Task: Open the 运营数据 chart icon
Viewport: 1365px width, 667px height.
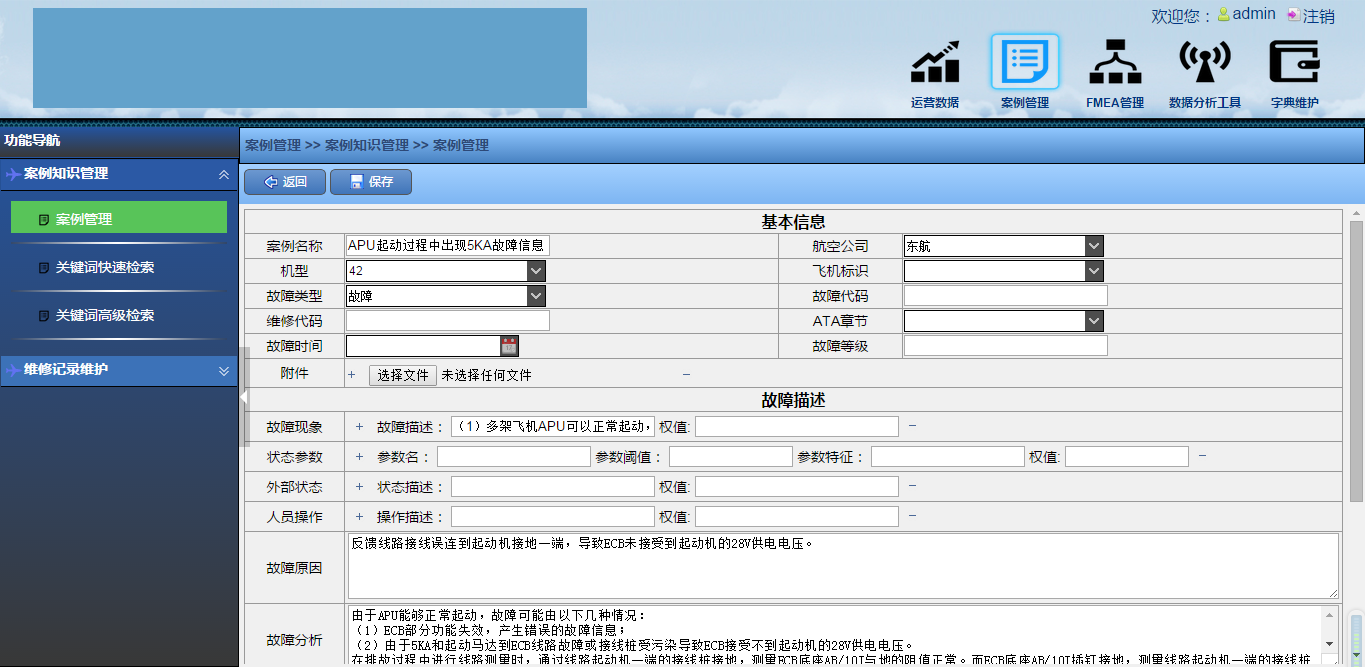Action: tap(934, 64)
